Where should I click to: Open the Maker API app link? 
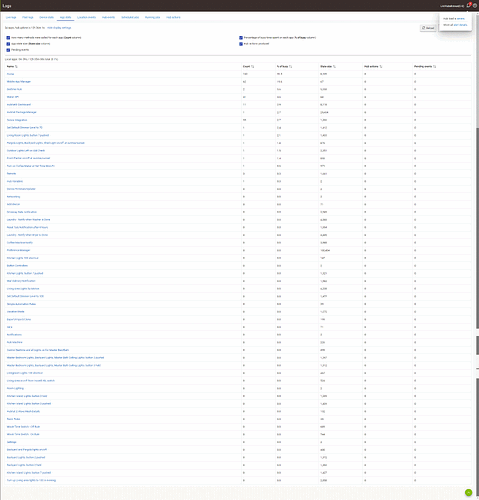coord(13,97)
